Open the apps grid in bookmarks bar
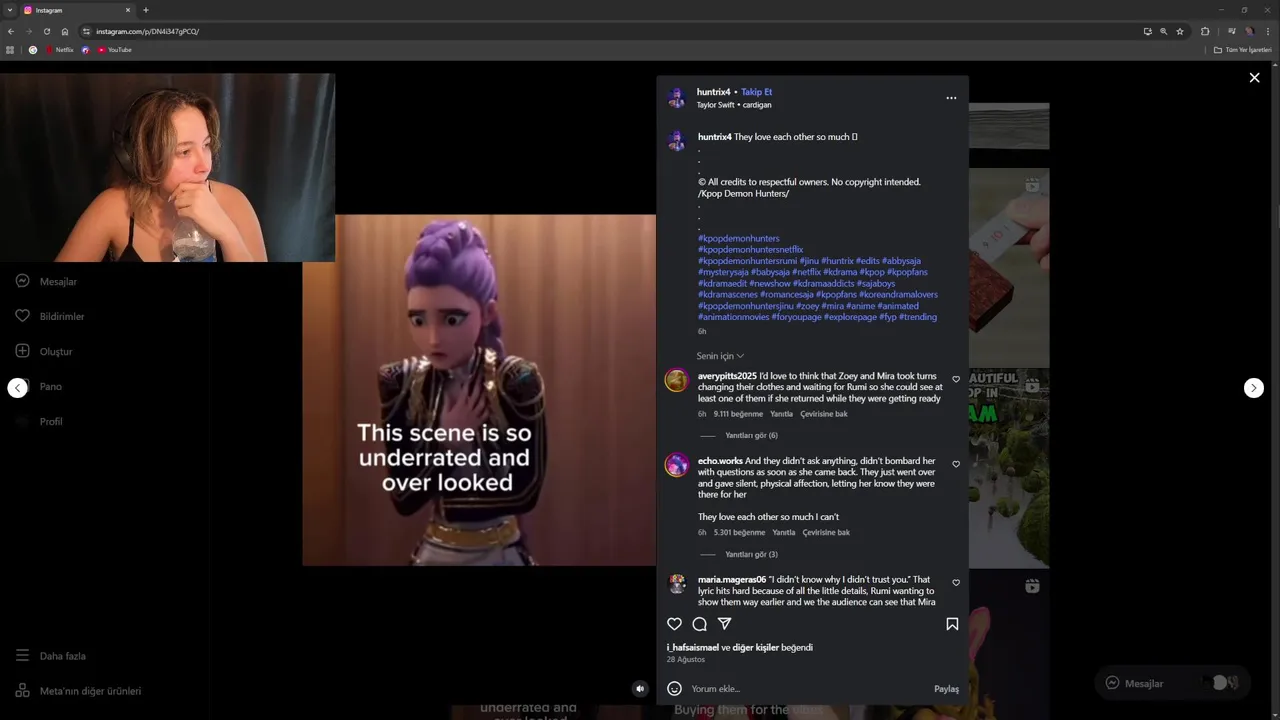 click(x=10, y=50)
